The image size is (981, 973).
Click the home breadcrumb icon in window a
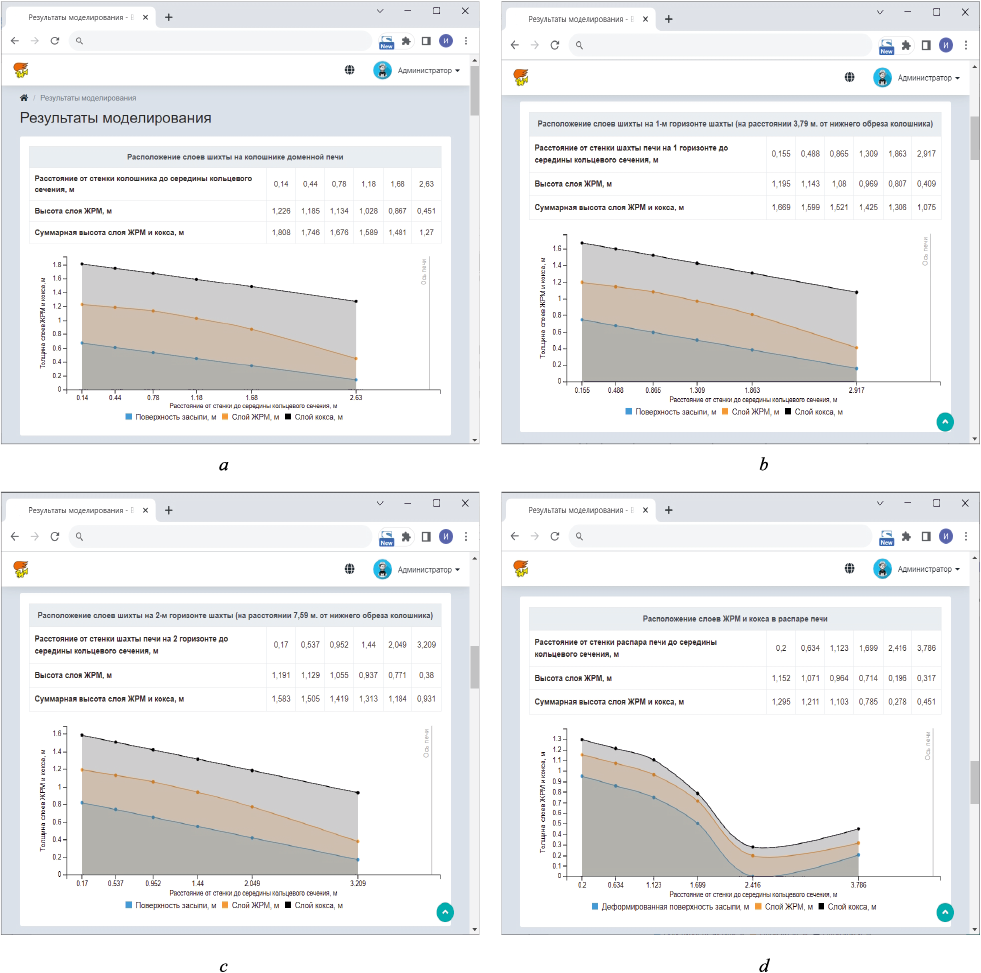24,98
